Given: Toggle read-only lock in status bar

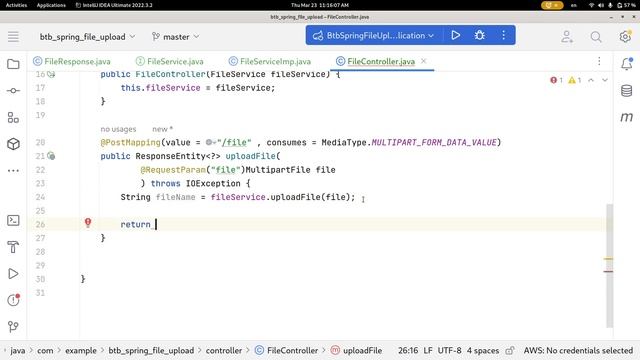Looking at the screenshot, I should tap(510, 351).
